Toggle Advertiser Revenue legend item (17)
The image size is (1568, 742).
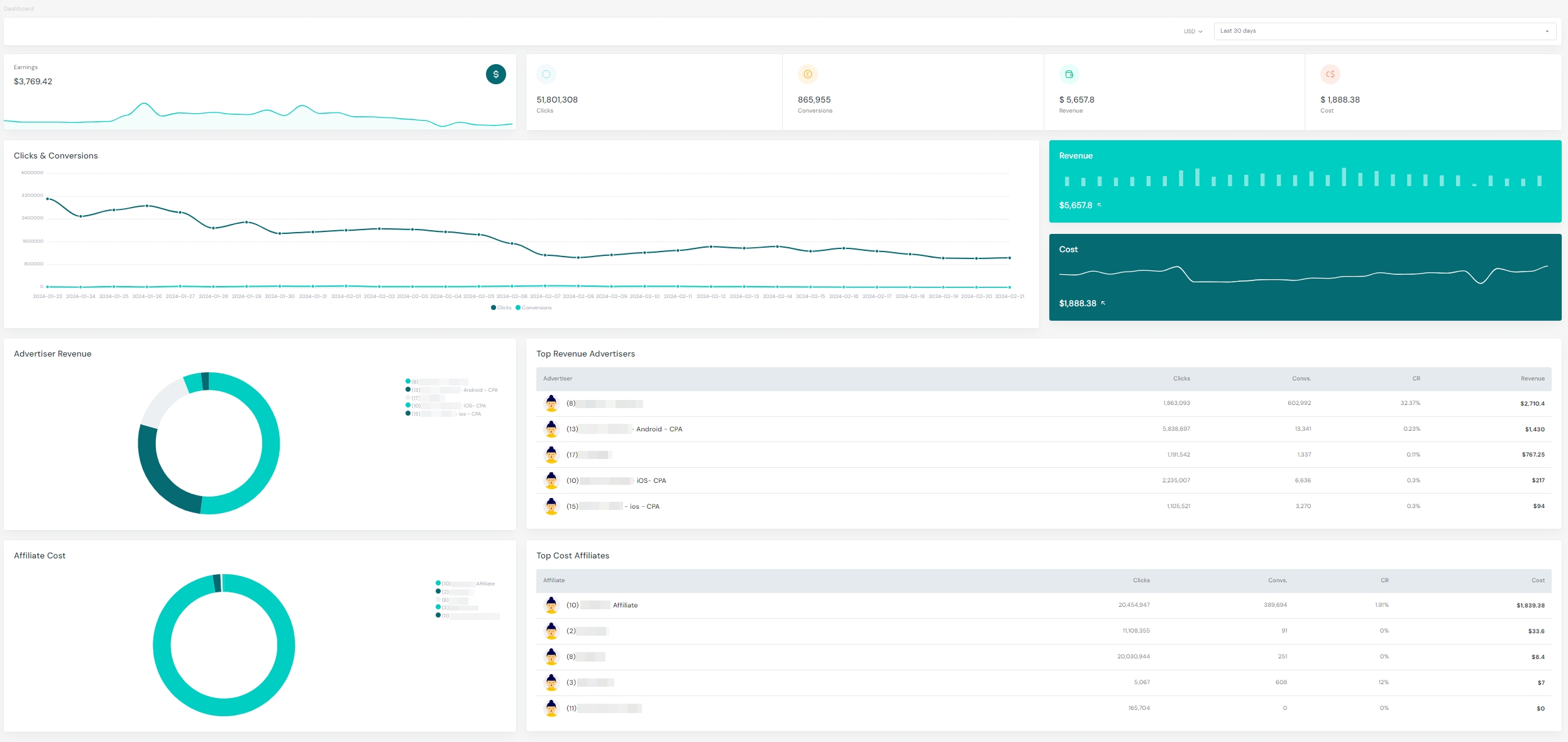pos(425,398)
